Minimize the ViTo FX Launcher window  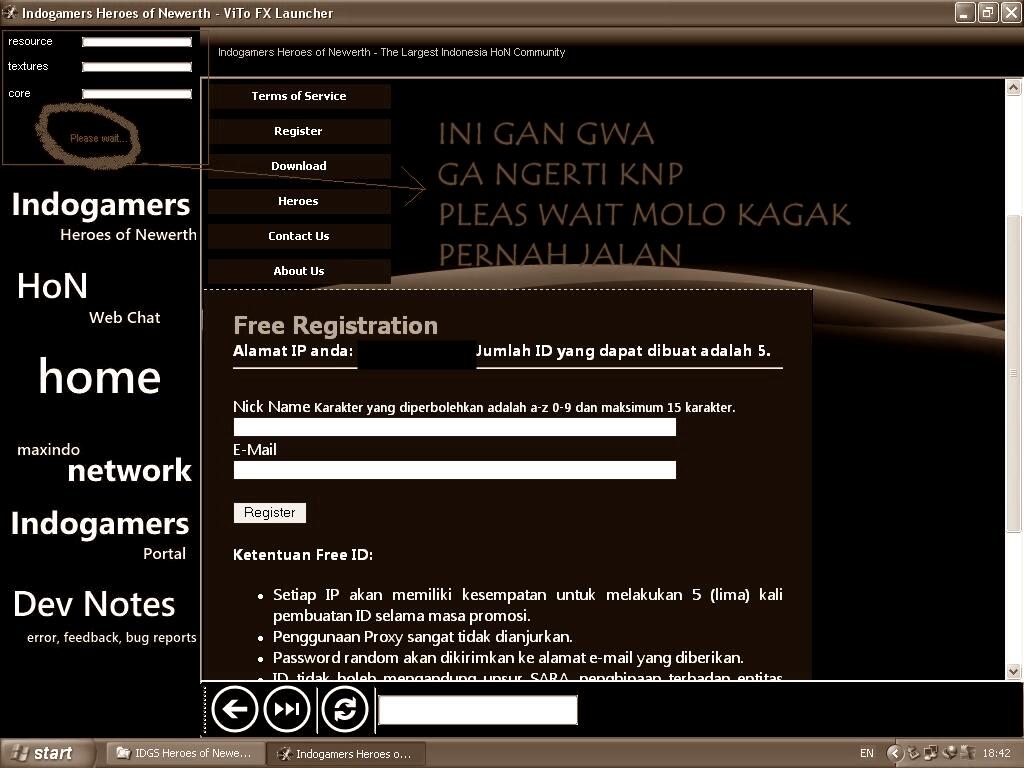coord(965,12)
